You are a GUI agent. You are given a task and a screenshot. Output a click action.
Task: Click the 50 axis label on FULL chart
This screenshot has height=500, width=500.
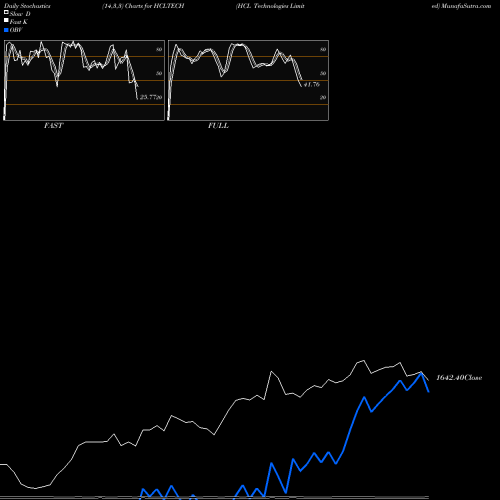click(x=323, y=73)
